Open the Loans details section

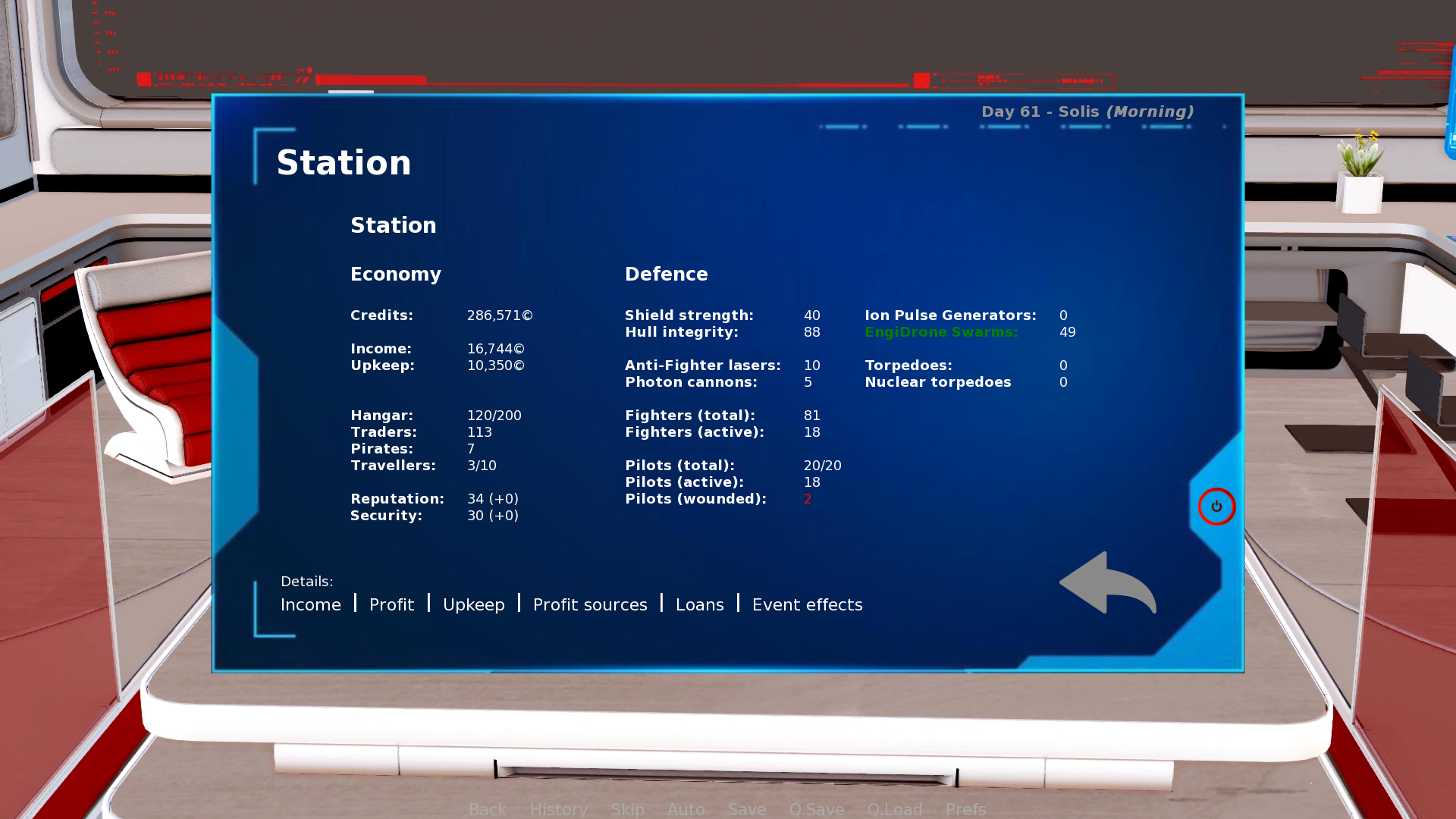point(699,604)
